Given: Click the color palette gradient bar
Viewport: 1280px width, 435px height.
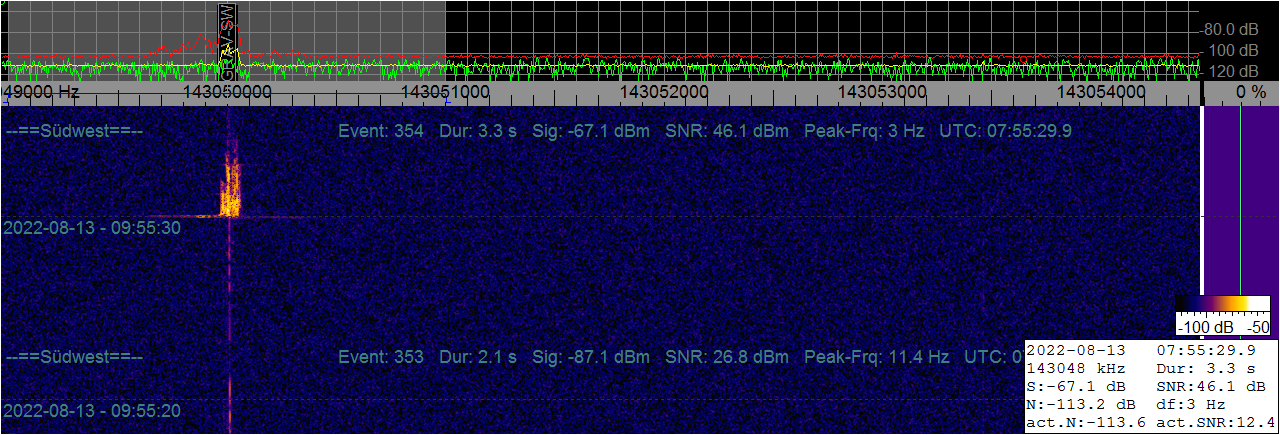Looking at the screenshot, I should pyautogui.click(x=1223, y=305).
